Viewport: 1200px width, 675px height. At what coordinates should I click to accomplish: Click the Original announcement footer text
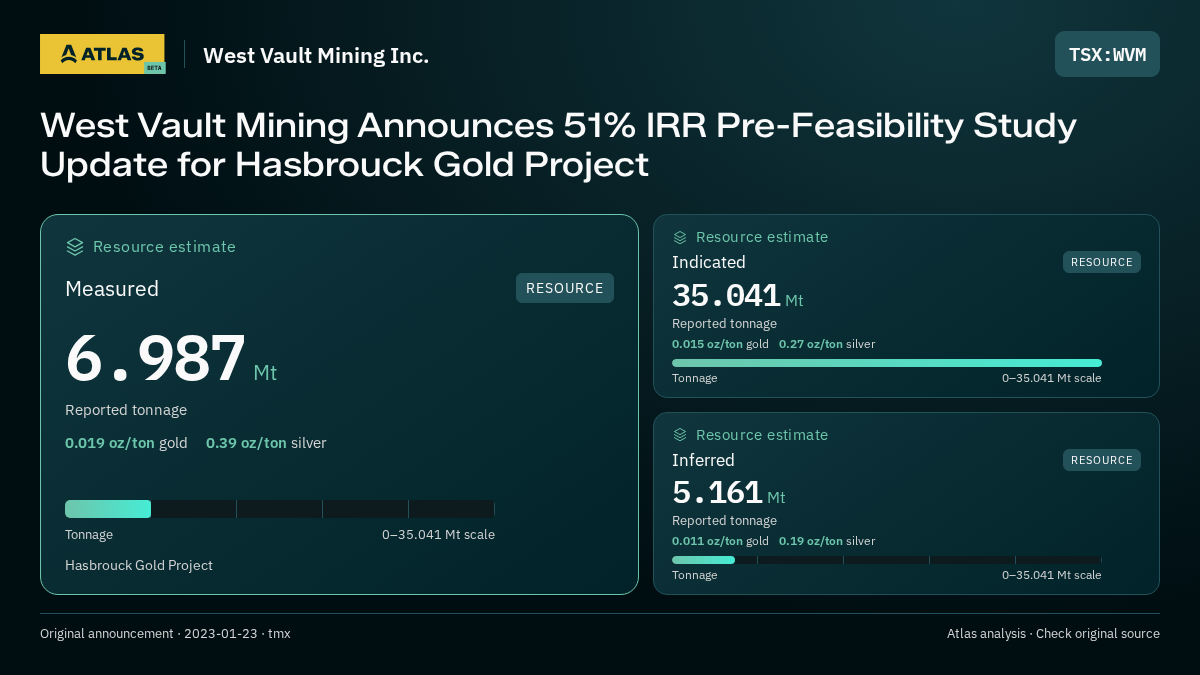point(165,634)
